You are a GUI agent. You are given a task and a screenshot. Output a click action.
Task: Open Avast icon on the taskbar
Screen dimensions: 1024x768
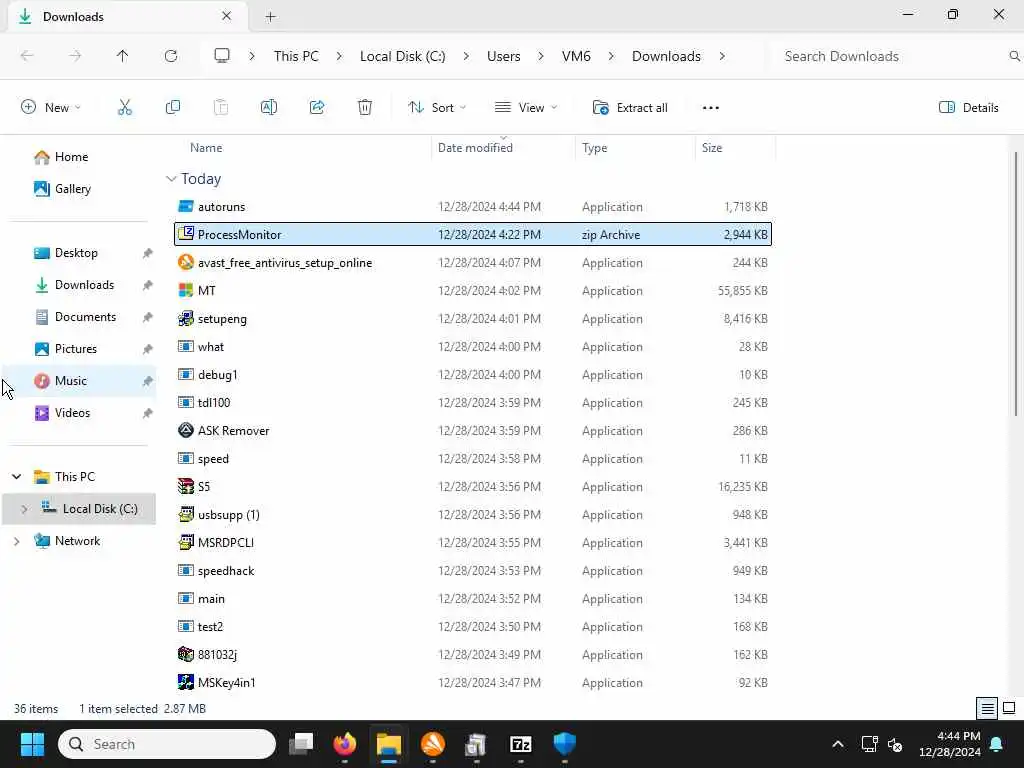pos(433,744)
